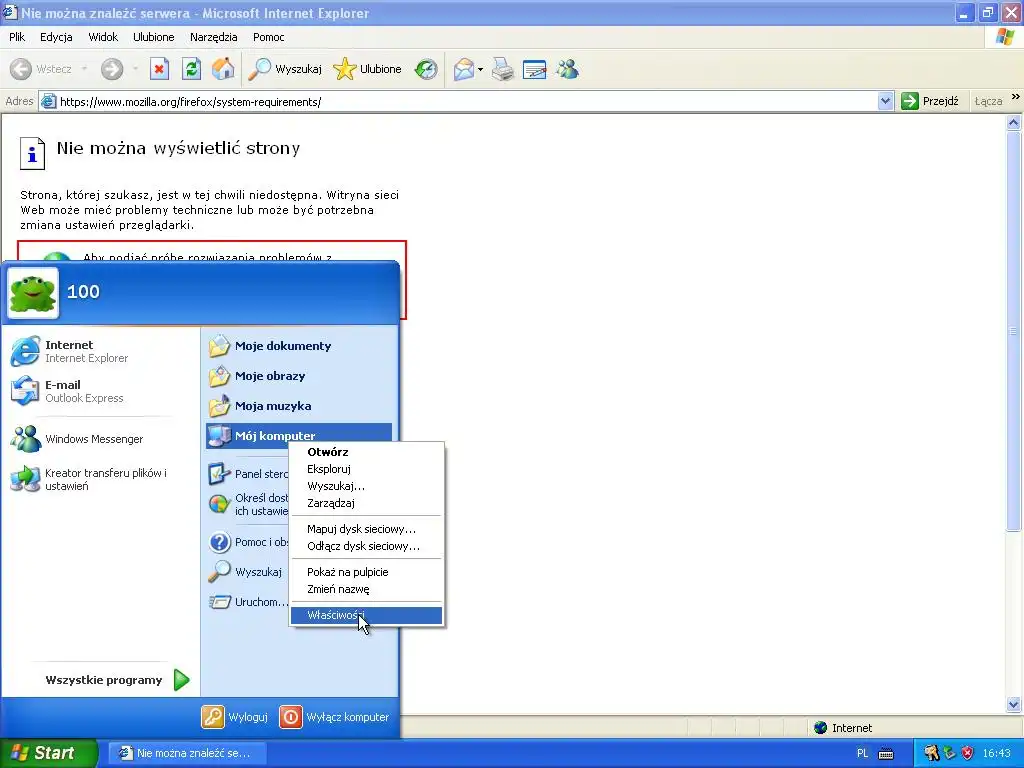This screenshot has width=1024, height=768.
Task: Select Mapuj dysk sieciowy... entry
Action: 366,529
